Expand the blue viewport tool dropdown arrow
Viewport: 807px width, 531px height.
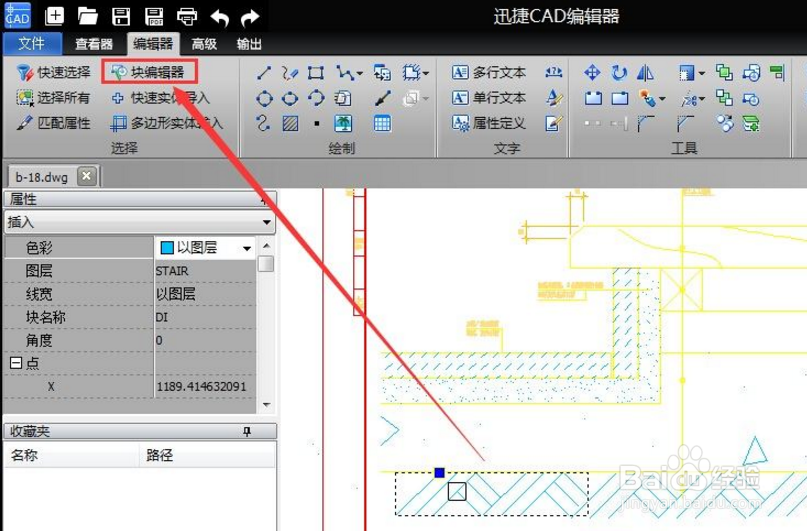(701, 74)
